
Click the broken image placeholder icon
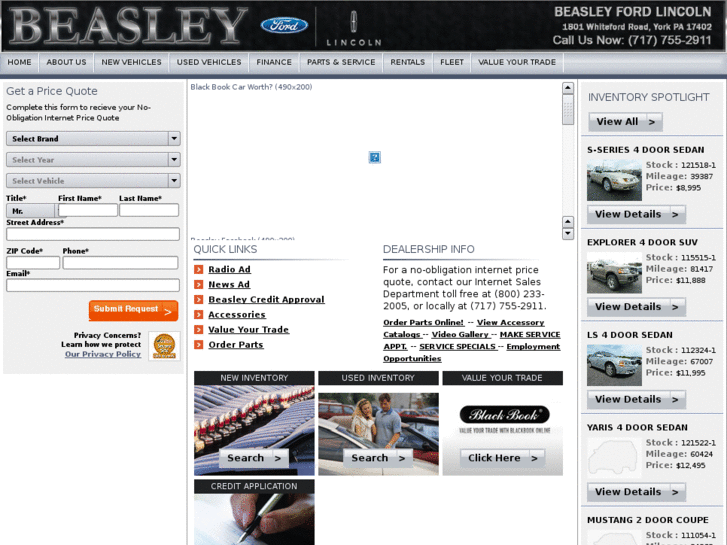[375, 157]
